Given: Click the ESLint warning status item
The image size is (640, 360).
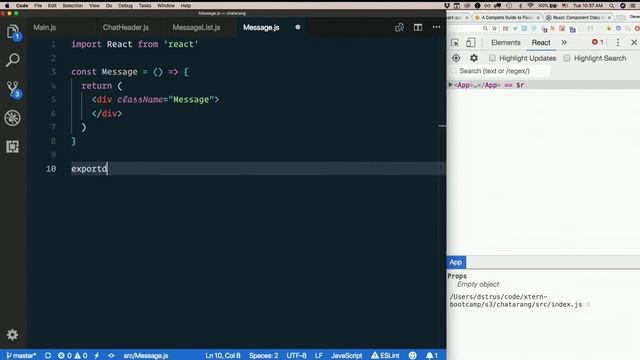Looking at the screenshot, I should (385, 356).
